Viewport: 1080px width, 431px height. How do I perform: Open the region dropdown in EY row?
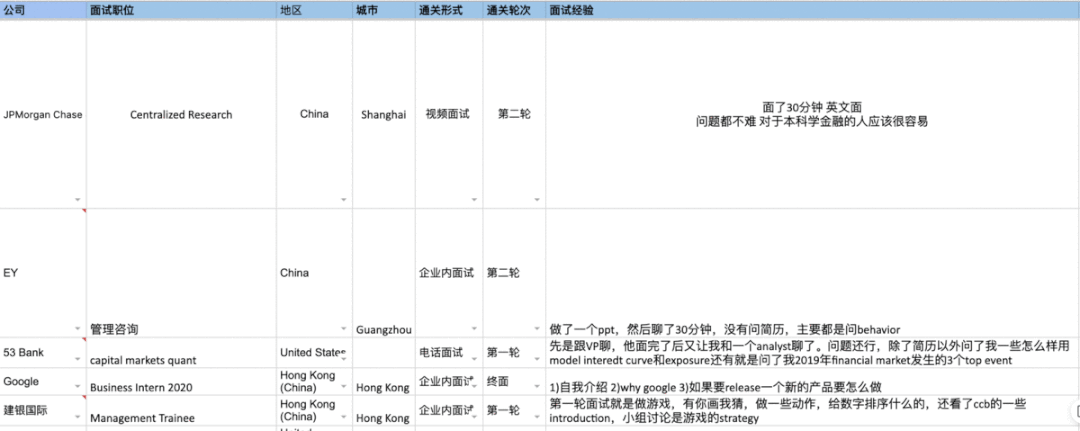pyautogui.click(x=343, y=329)
